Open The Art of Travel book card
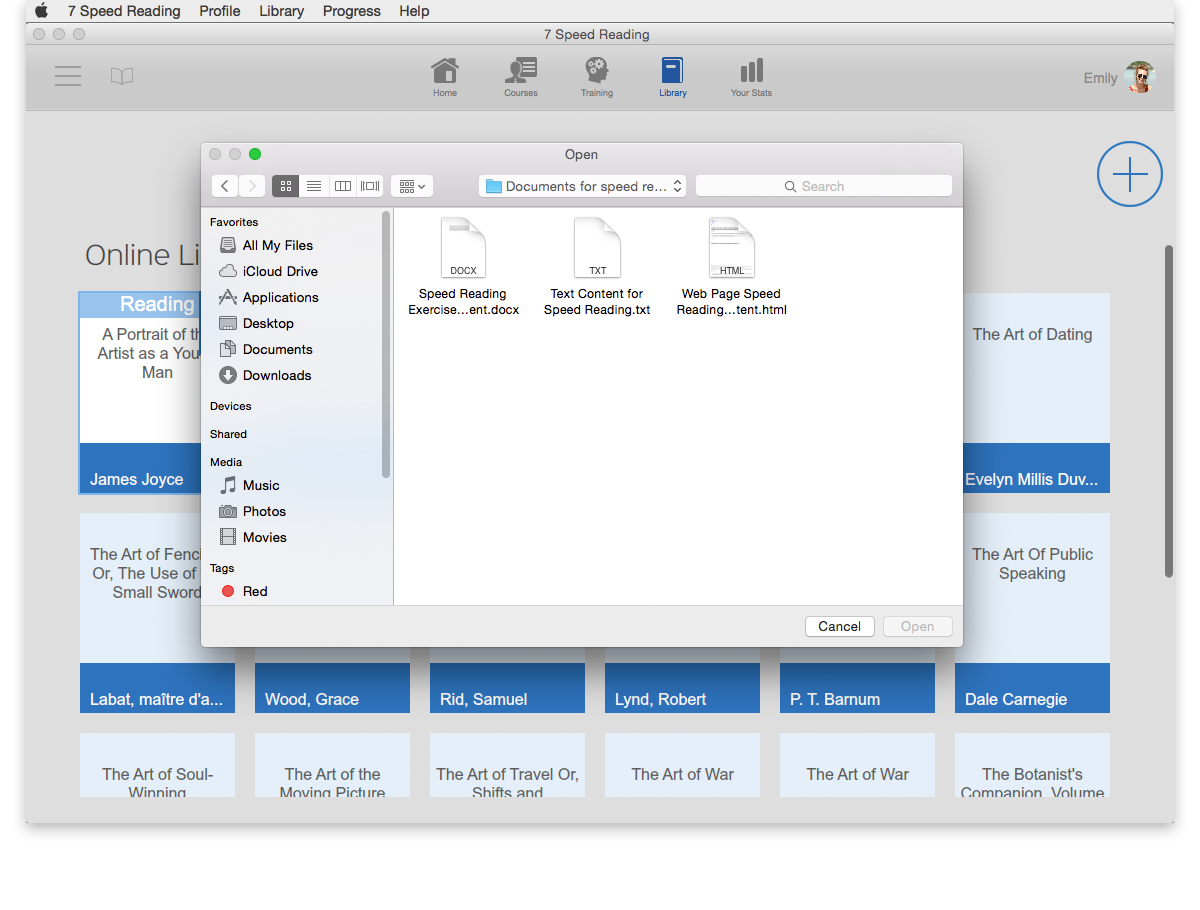 click(507, 765)
